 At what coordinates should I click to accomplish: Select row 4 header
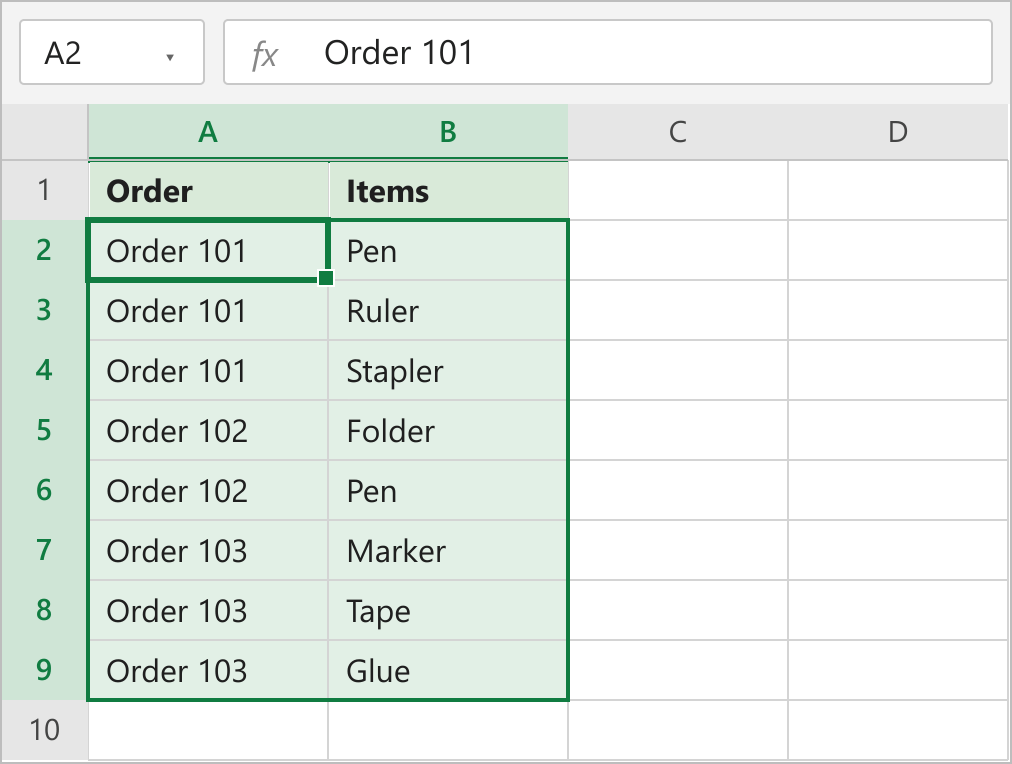44,370
